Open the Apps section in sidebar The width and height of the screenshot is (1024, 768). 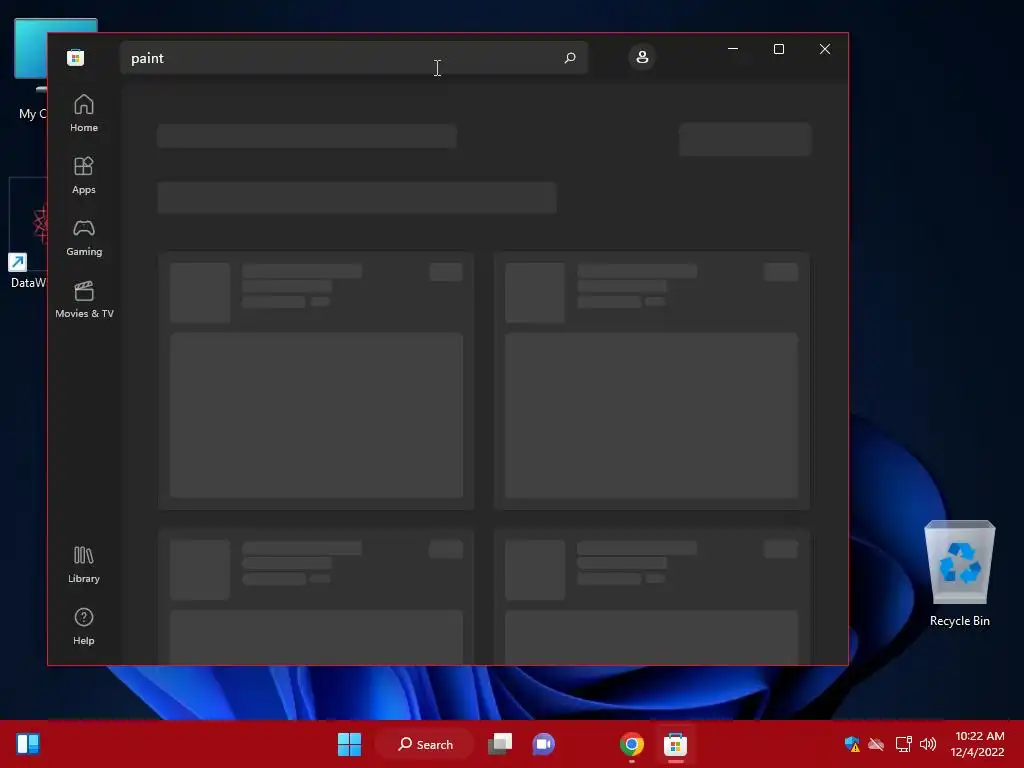[84, 175]
